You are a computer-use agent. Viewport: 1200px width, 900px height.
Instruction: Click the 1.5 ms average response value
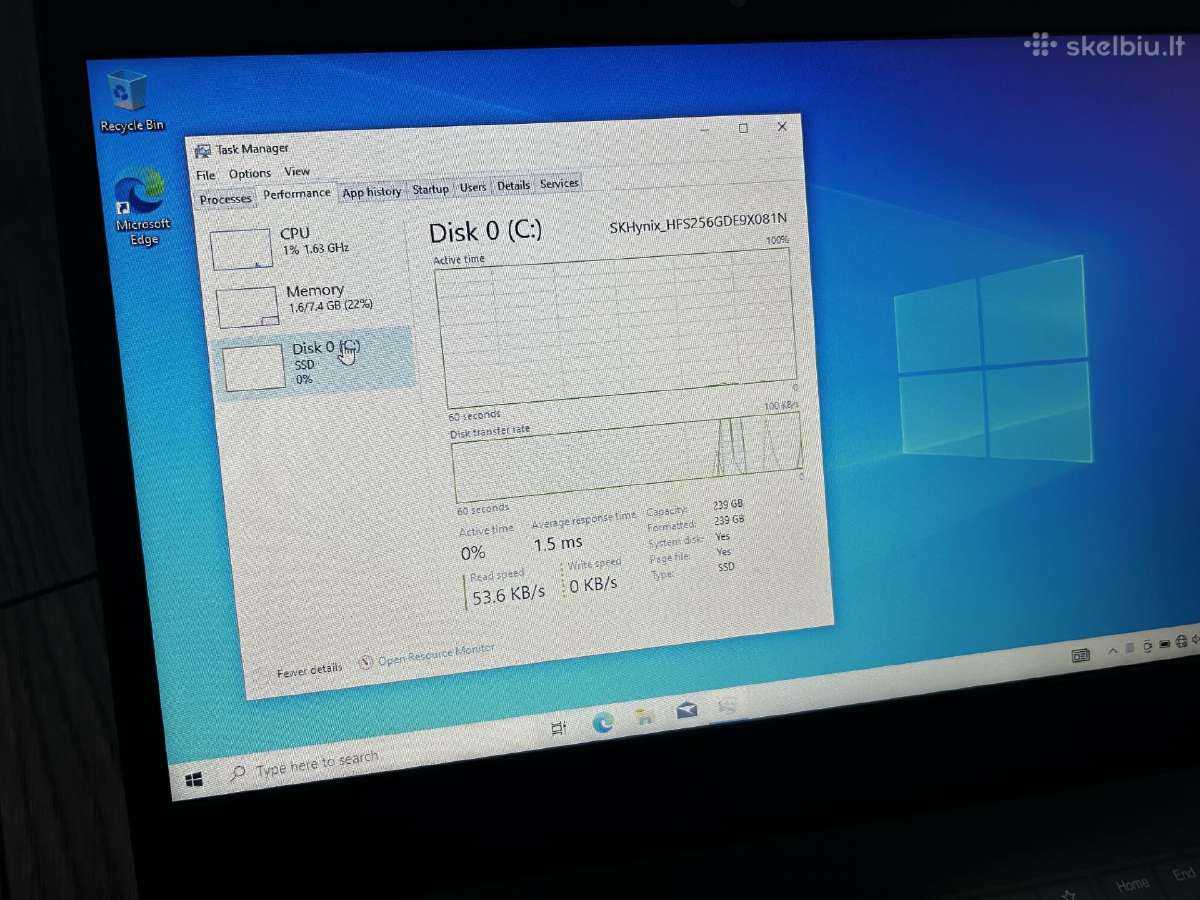click(558, 543)
